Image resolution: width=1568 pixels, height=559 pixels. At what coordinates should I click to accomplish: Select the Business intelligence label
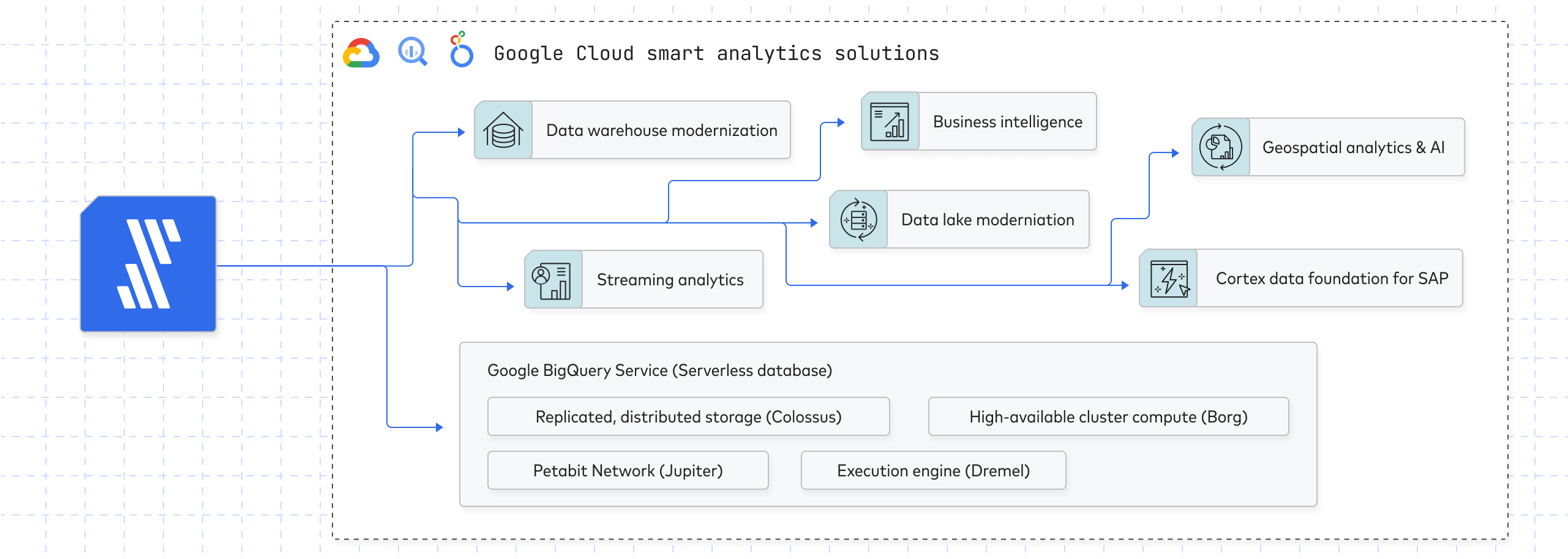(1007, 122)
